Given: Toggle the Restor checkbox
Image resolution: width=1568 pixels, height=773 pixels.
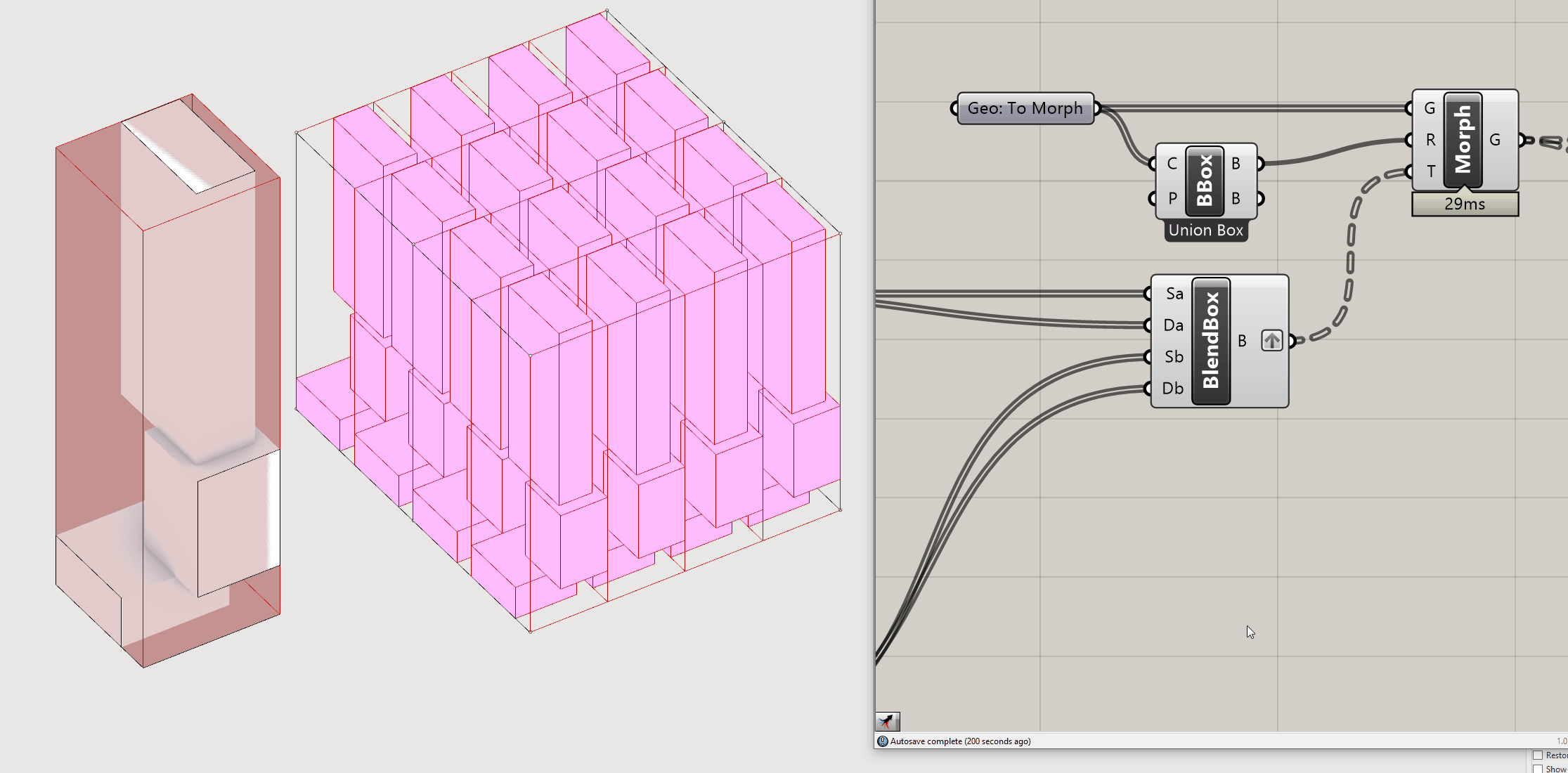Looking at the screenshot, I should click(x=1538, y=755).
